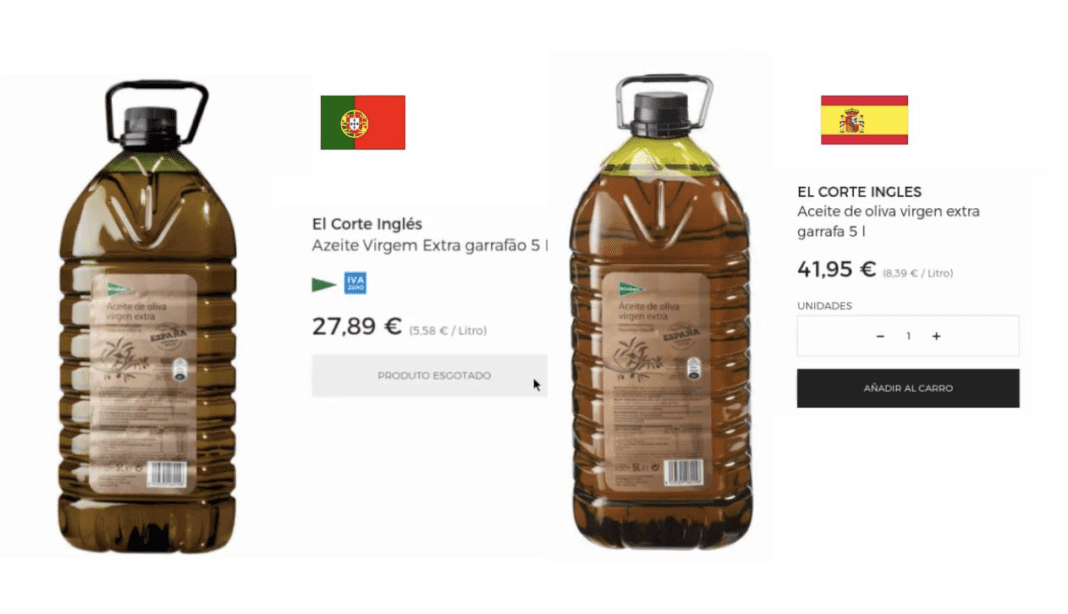Click the 5,58 € / Litro unit price
This screenshot has height=614, width=1068.
point(447,331)
